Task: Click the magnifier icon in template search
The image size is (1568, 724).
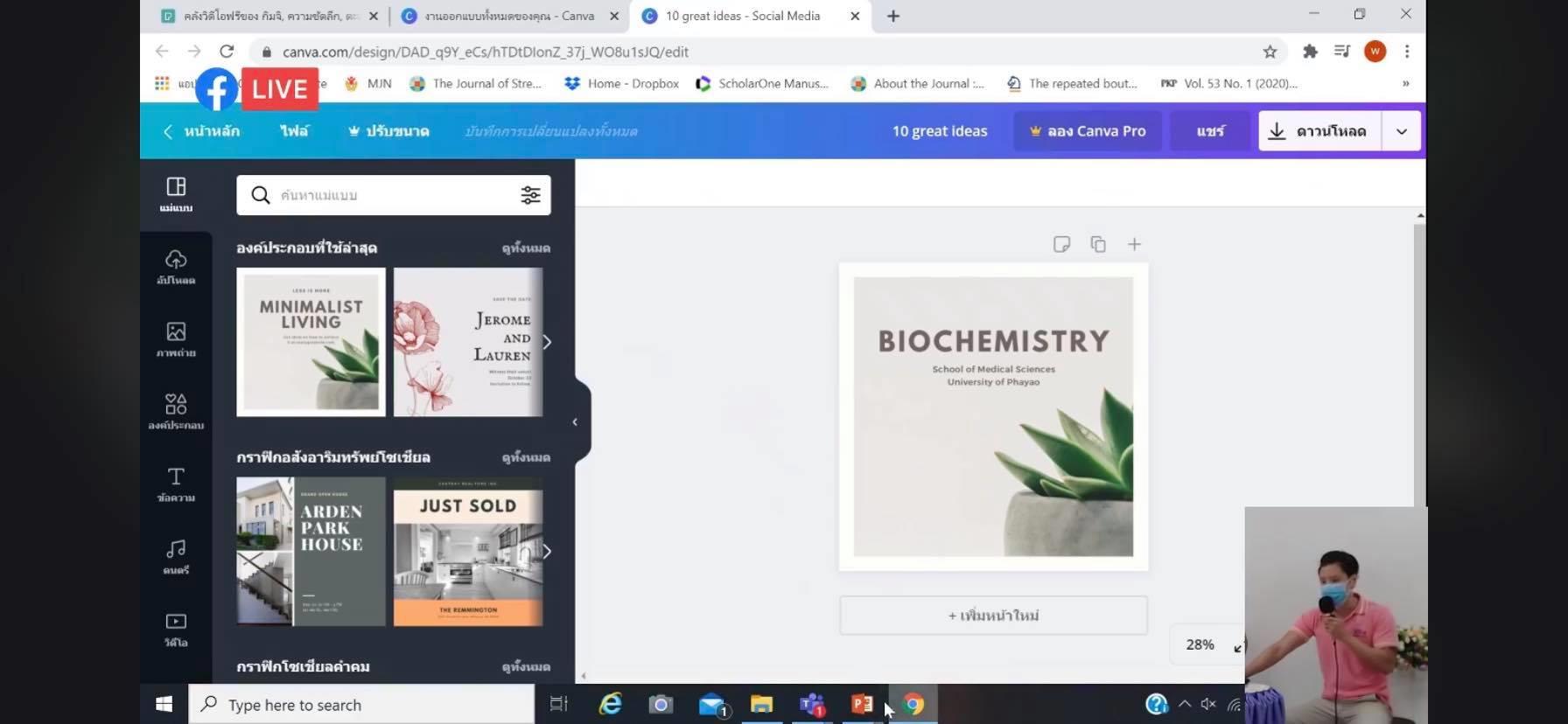Action: (260, 195)
